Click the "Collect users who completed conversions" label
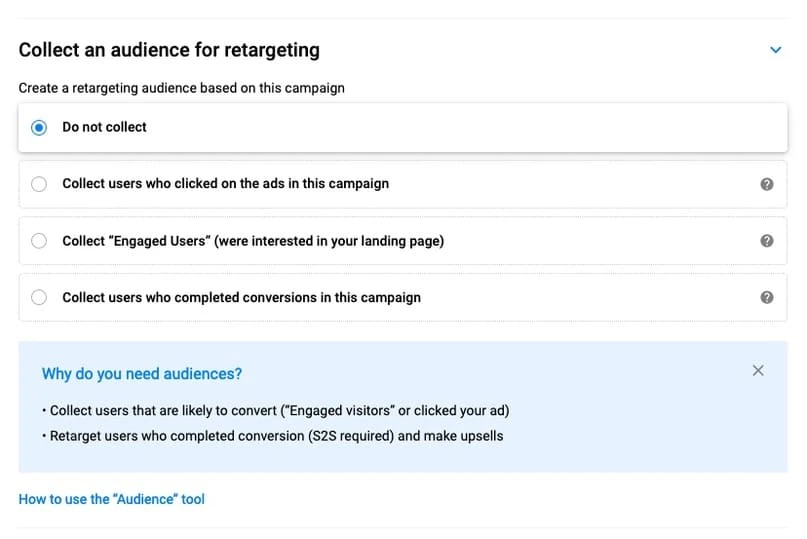Viewport: 807px width, 539px height. coord(241,297)
